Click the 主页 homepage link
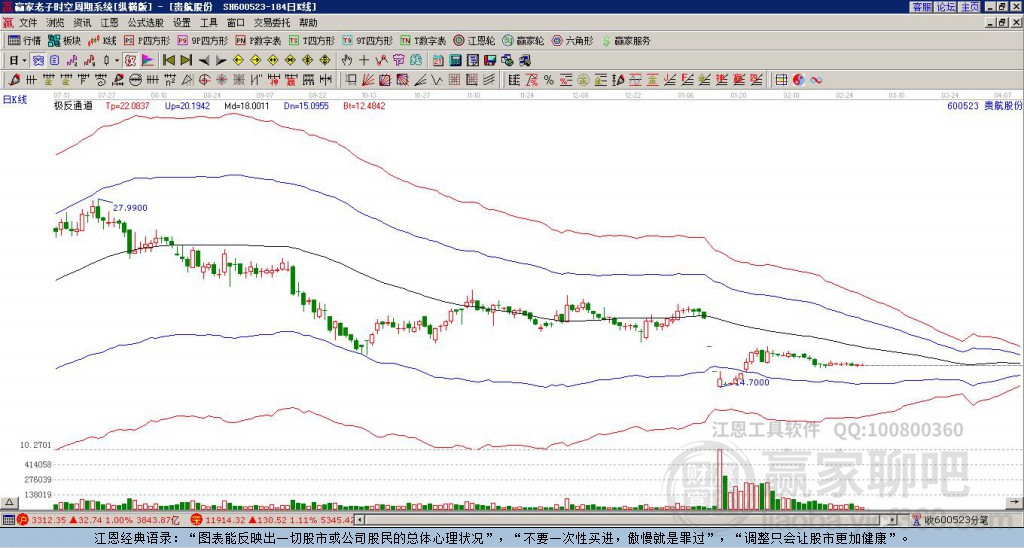This screenshot has height=548, width=1024. click(969, 7)
